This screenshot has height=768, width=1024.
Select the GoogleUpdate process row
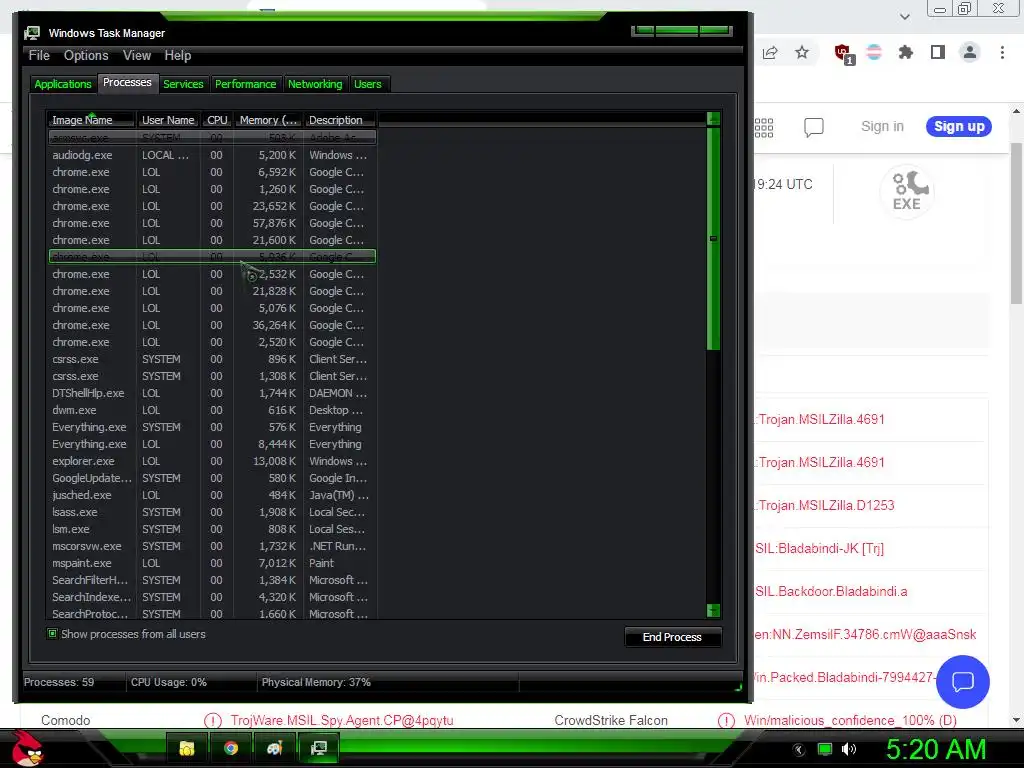212,478
